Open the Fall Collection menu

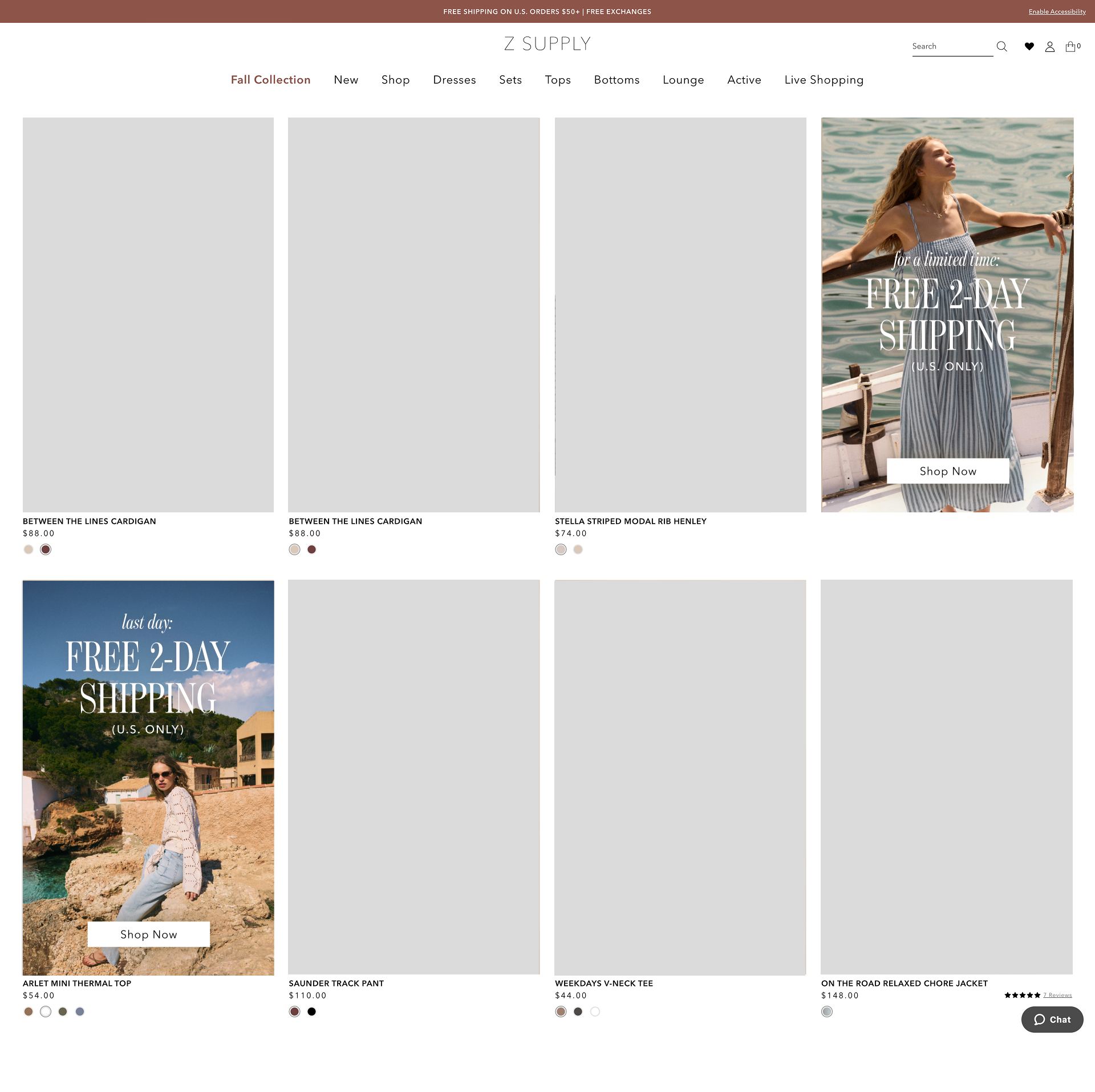click(270, 80)
